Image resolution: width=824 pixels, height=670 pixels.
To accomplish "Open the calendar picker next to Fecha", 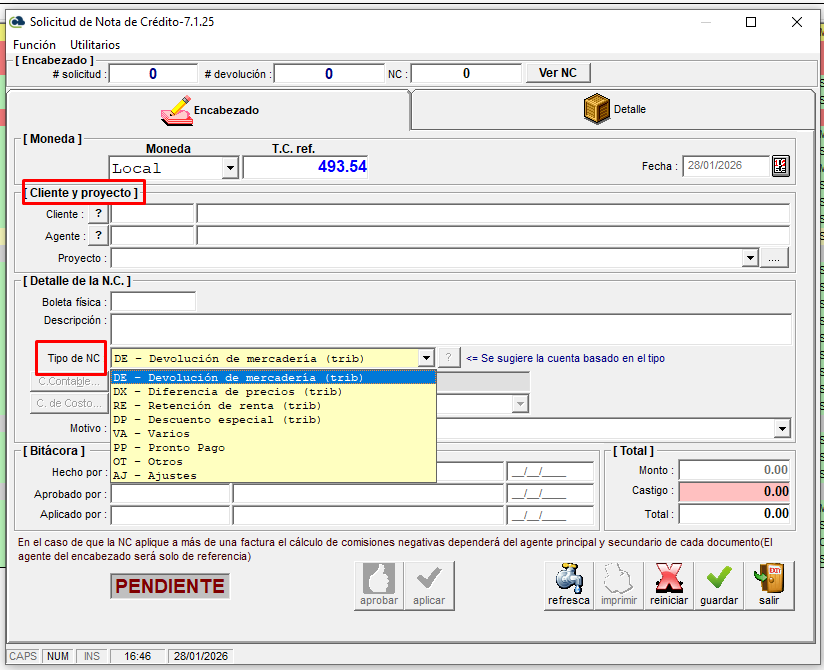I will 782,166.
